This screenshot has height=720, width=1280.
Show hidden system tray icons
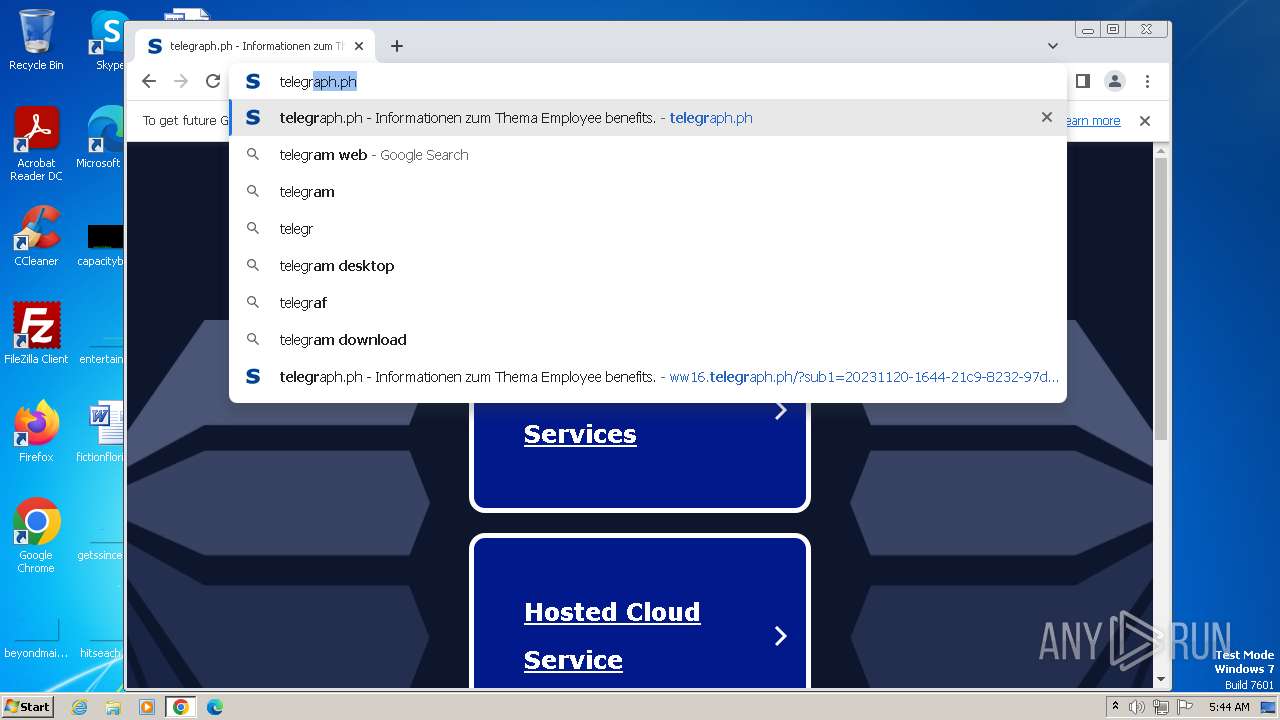1115,707
